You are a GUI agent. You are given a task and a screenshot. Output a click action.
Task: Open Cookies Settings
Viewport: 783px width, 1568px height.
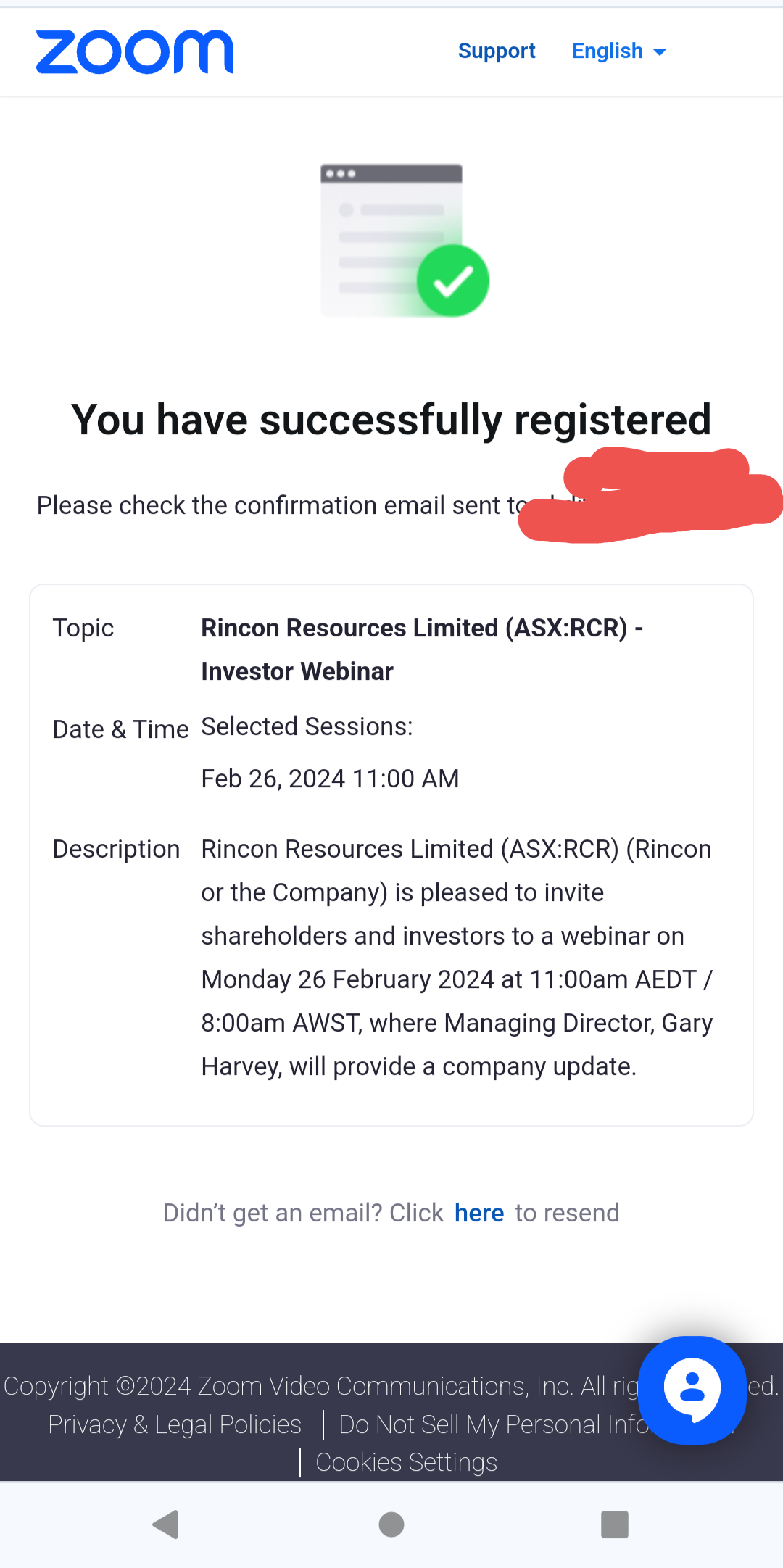[x=407, y=1462]
